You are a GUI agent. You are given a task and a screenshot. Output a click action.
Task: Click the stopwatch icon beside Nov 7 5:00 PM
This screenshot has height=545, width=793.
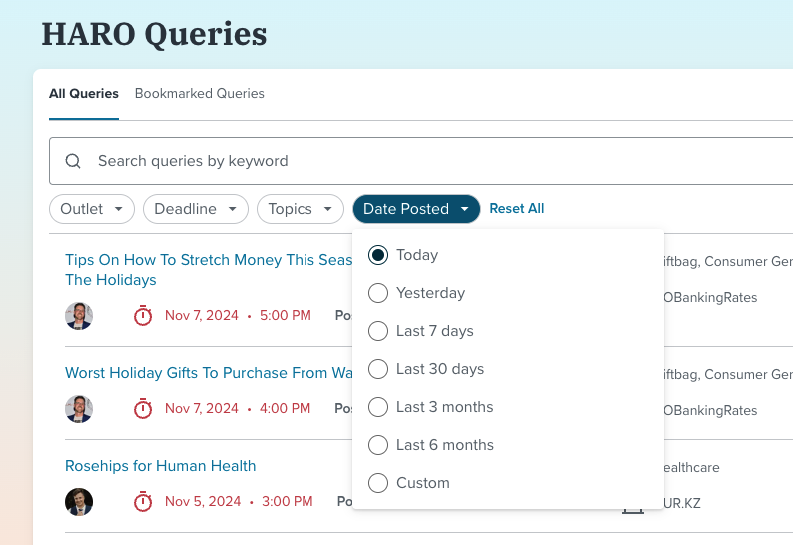143,316
